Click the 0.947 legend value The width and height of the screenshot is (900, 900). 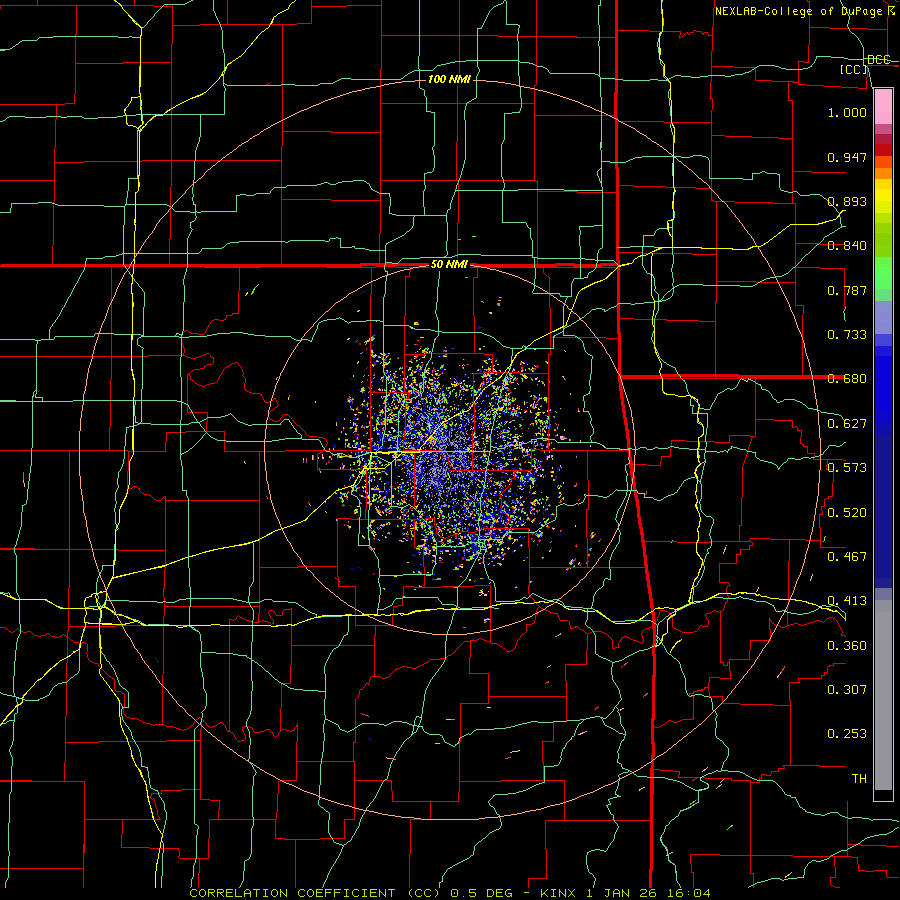[x=847, y=157]
